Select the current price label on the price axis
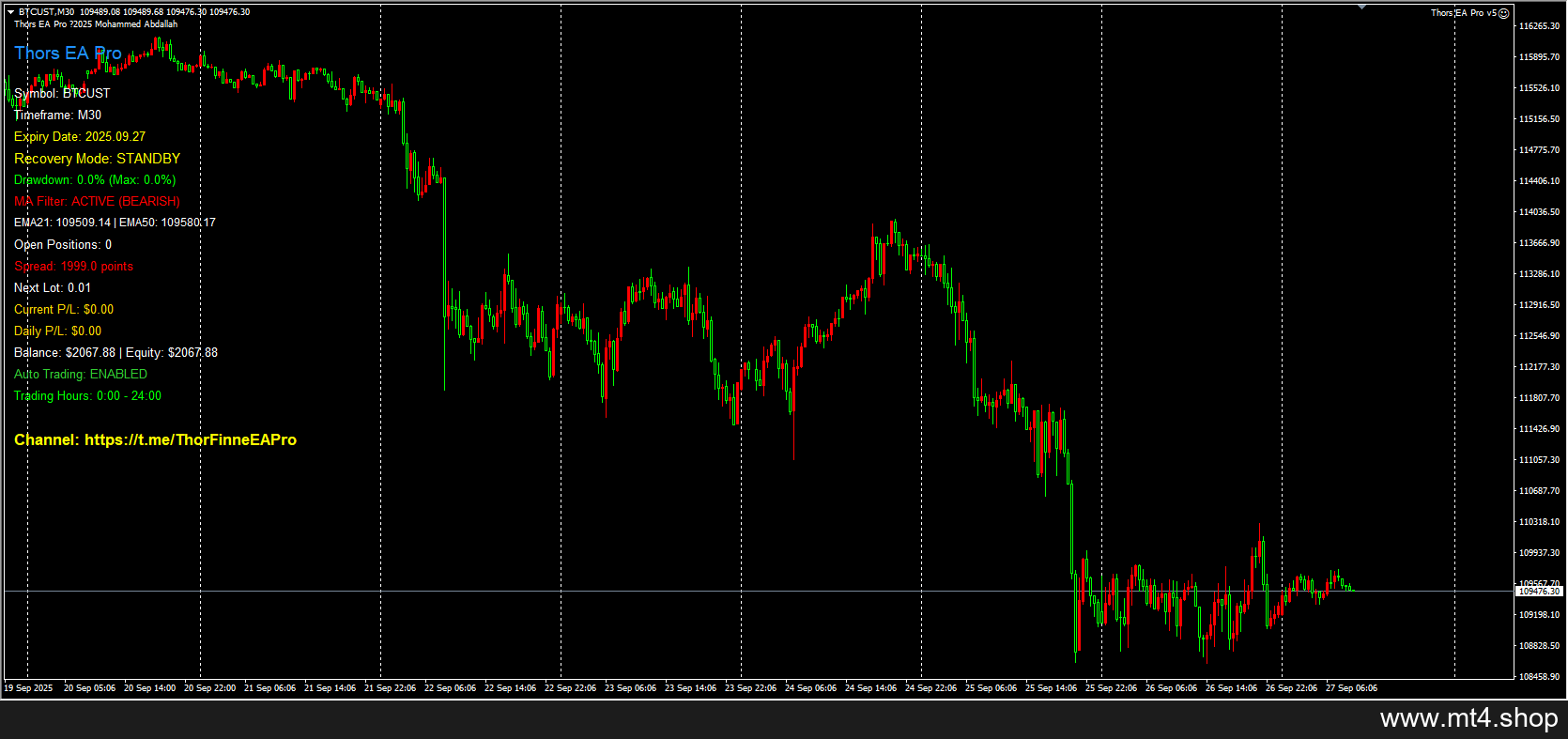 coord(1539,592)
